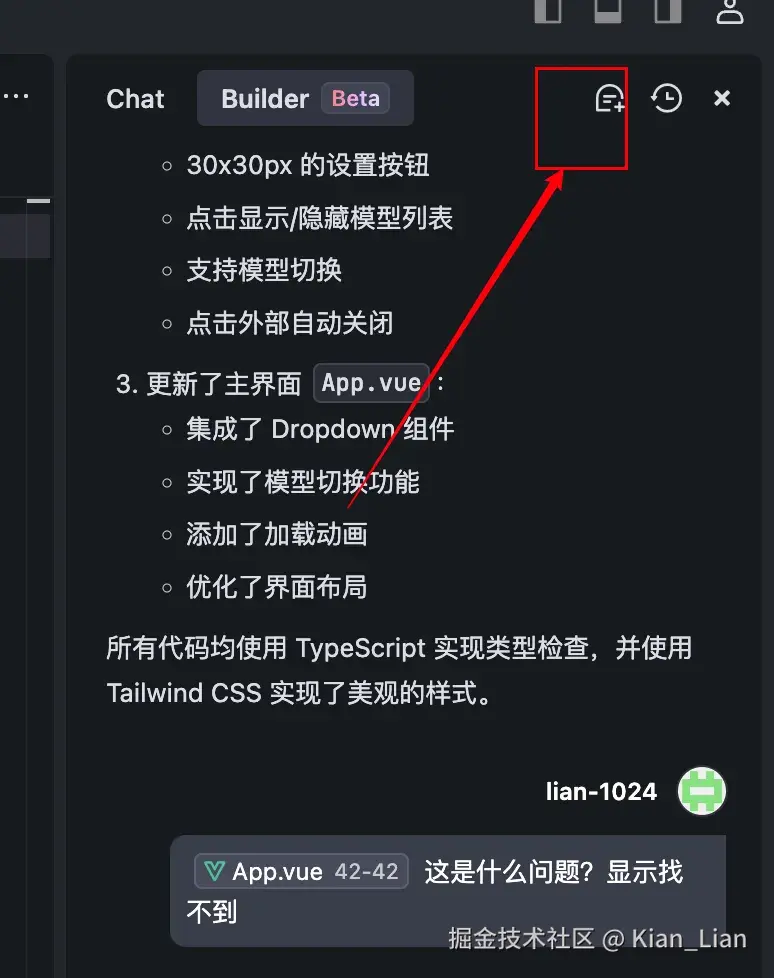Select the Builder tab
This screenshot has height=978, width=774.
point(305,98)
